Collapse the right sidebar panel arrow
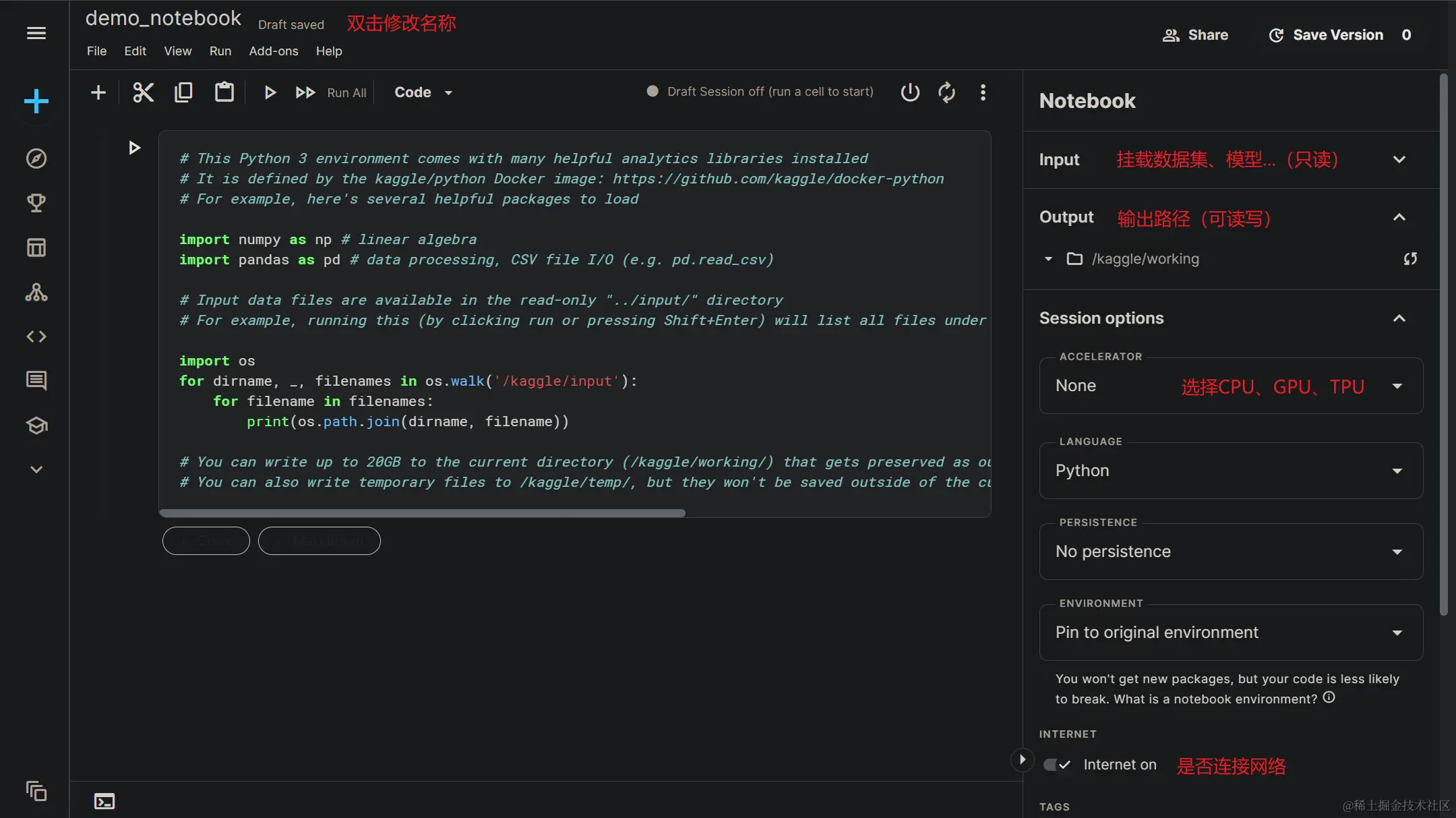The width and height of the screenshot is (1456, 818). [1022, 760]
